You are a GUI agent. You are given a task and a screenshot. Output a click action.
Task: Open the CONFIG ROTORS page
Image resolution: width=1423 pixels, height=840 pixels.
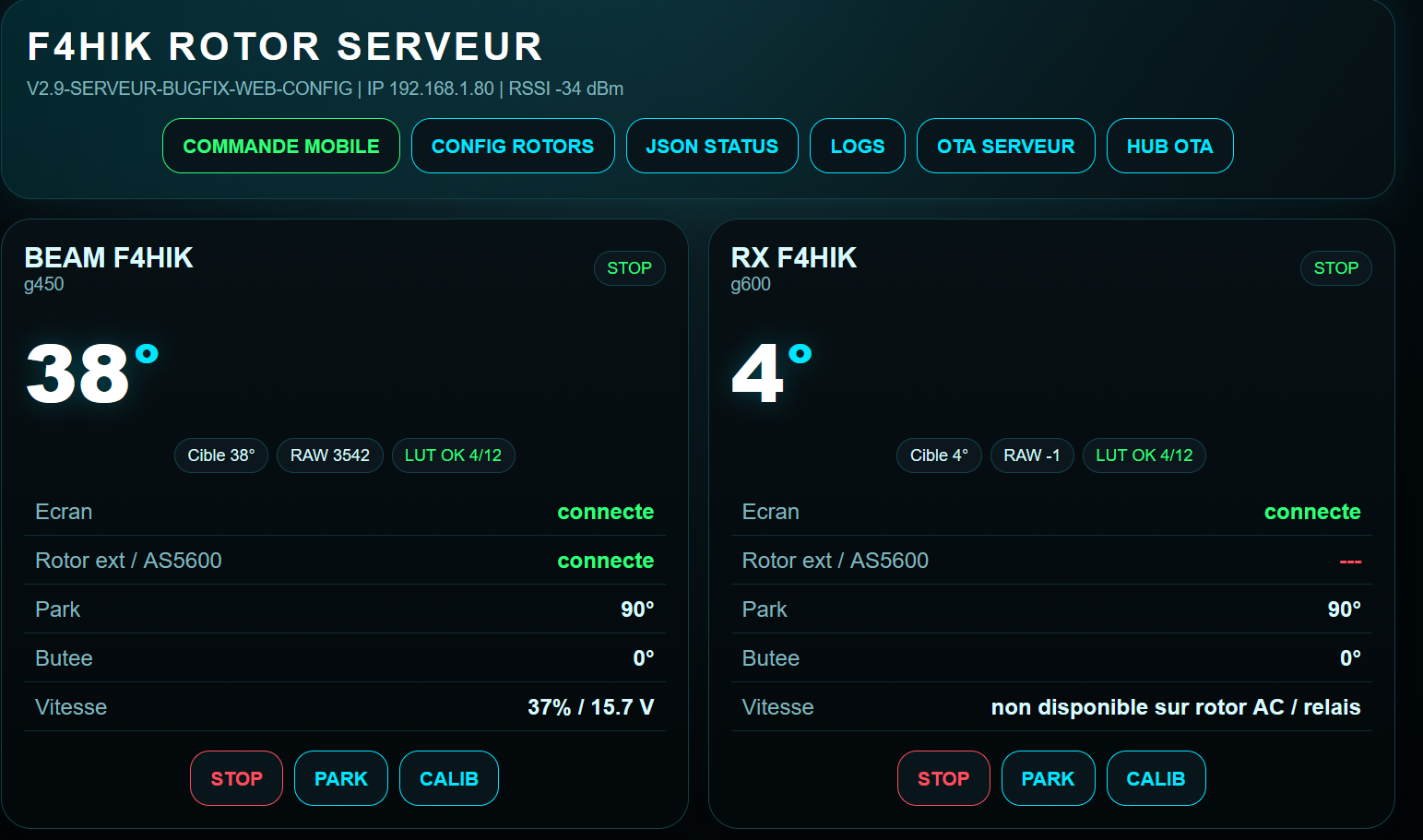tap(513, 146)
